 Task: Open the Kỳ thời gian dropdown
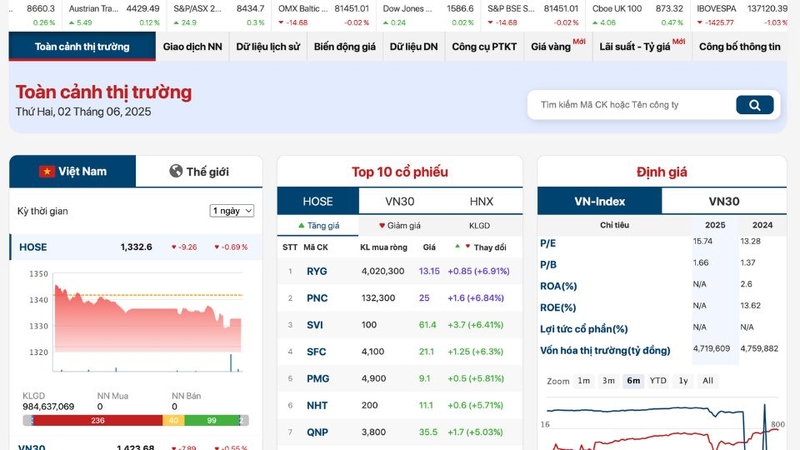click(x=232, y=211)
